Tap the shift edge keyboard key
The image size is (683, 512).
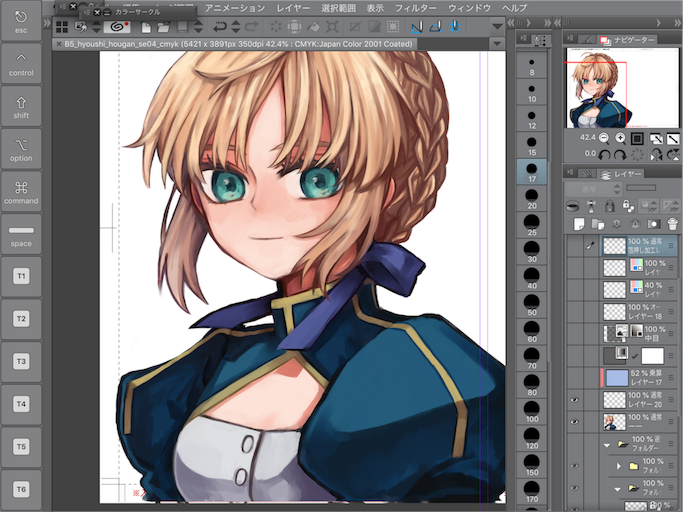pyautogui.click(x=21, y=107)
